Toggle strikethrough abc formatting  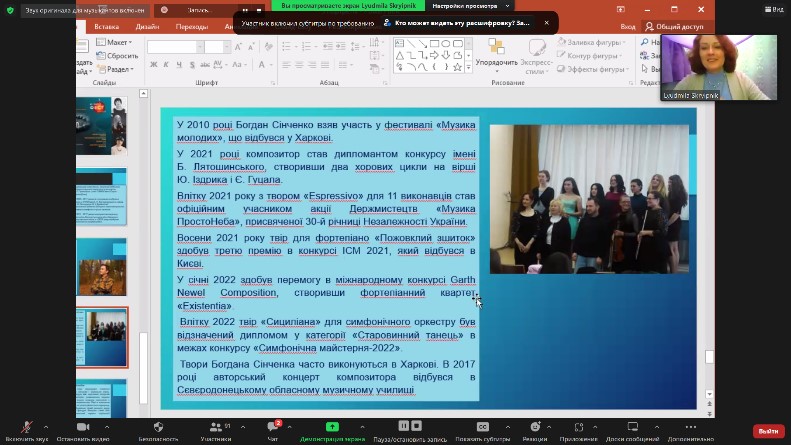coord(205,65)
